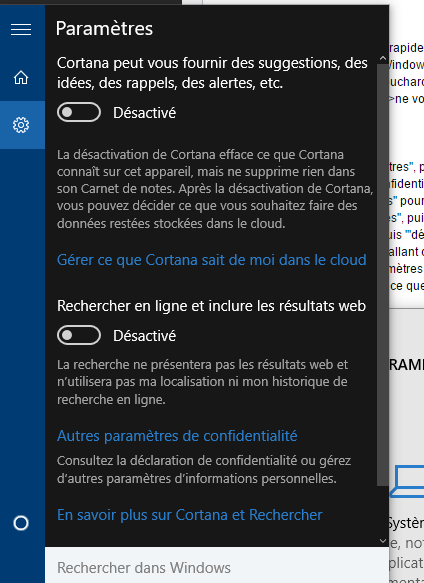Focus the Rechercher dans Windows search box
Viewport: 424px width, 583px height.
(217, 565)
